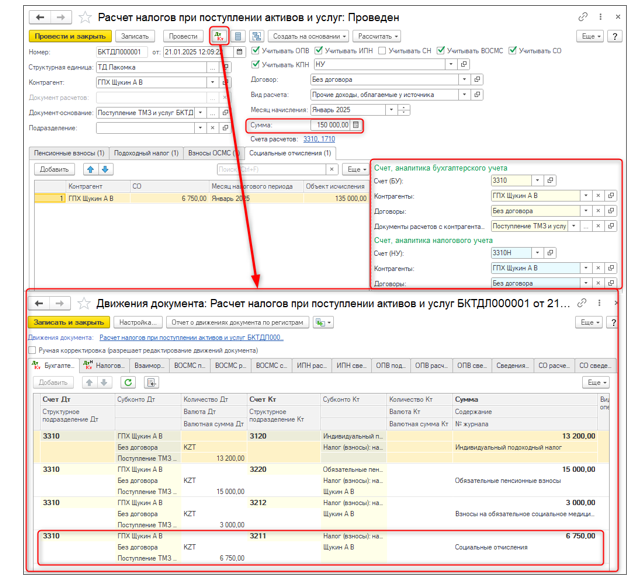This screenshot has width=643, height=583.
Task: Select row with ГПХ Щукин 6 750,00
Action: (x=201, y=198)
